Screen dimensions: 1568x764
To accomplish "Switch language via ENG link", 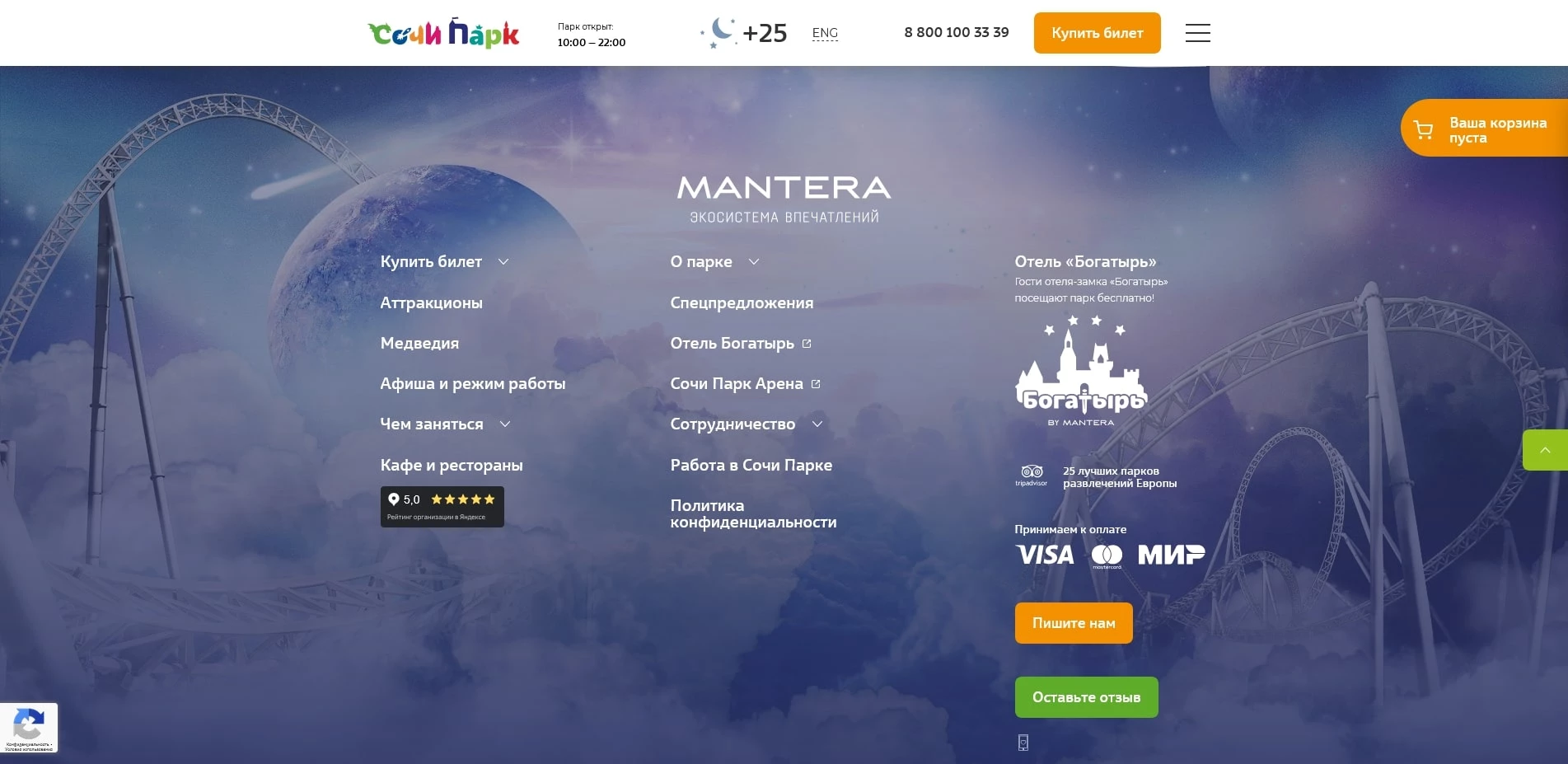I will (825, 33).
